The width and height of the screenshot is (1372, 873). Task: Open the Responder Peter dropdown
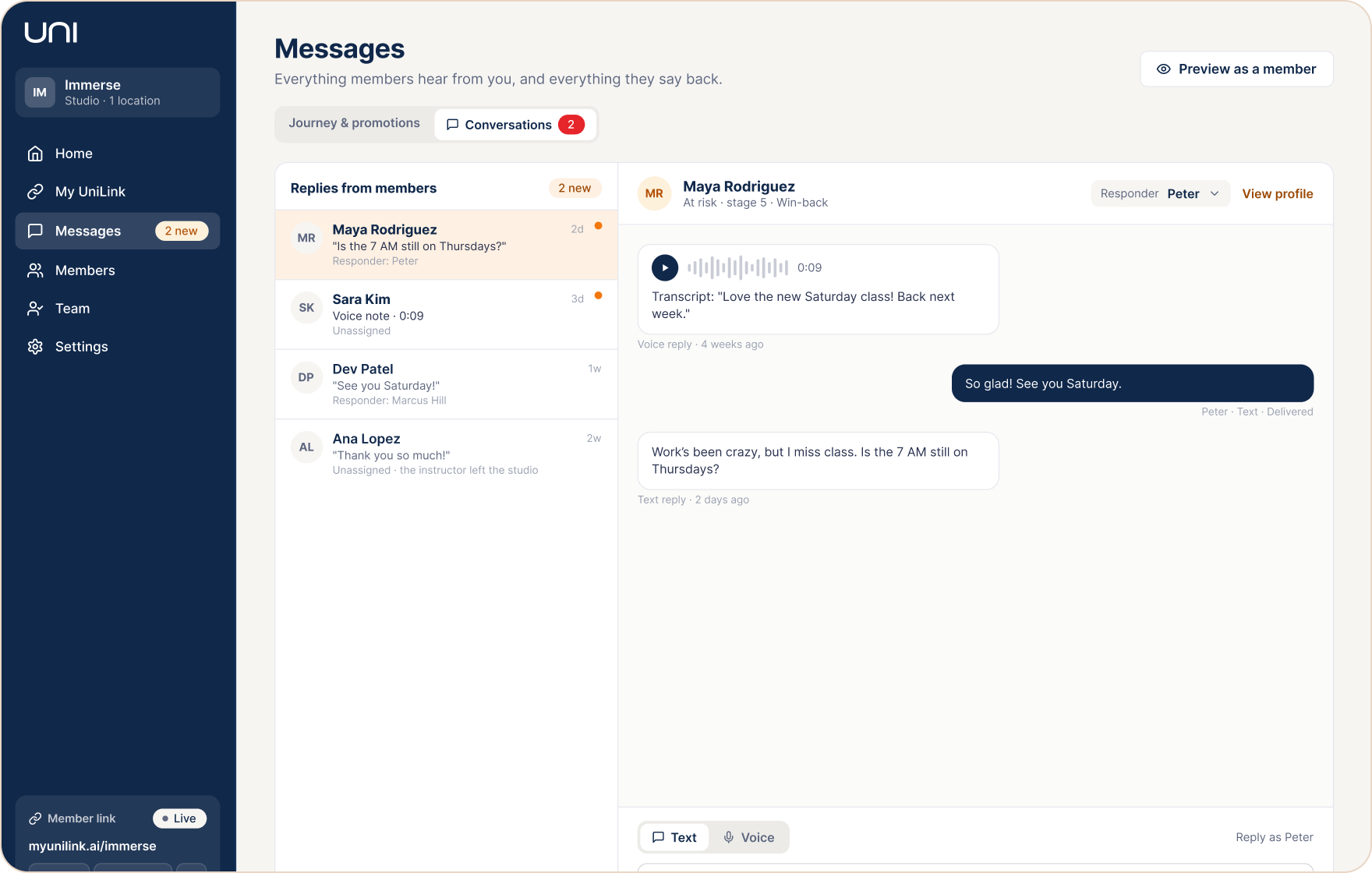1160,193
